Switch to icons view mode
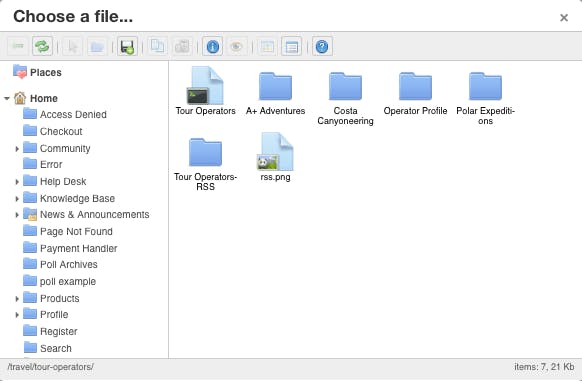The height and width of the screenshot is (381, 582). click(x=267, y=46)
